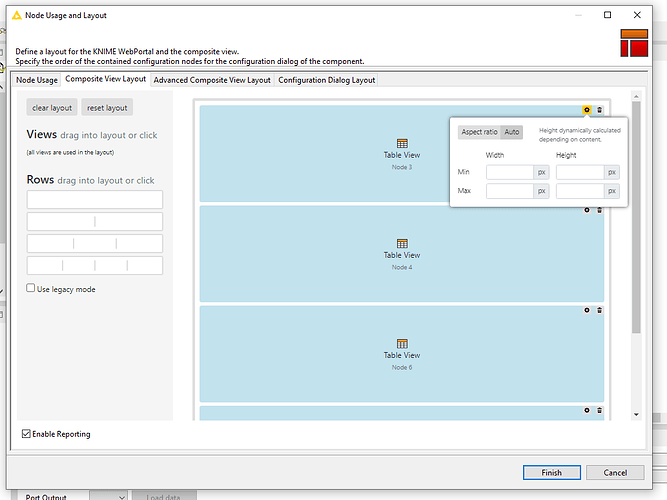Open Advanced Composite View Layout tab
This screenshot has width=667, height=500.
point(212,80)
